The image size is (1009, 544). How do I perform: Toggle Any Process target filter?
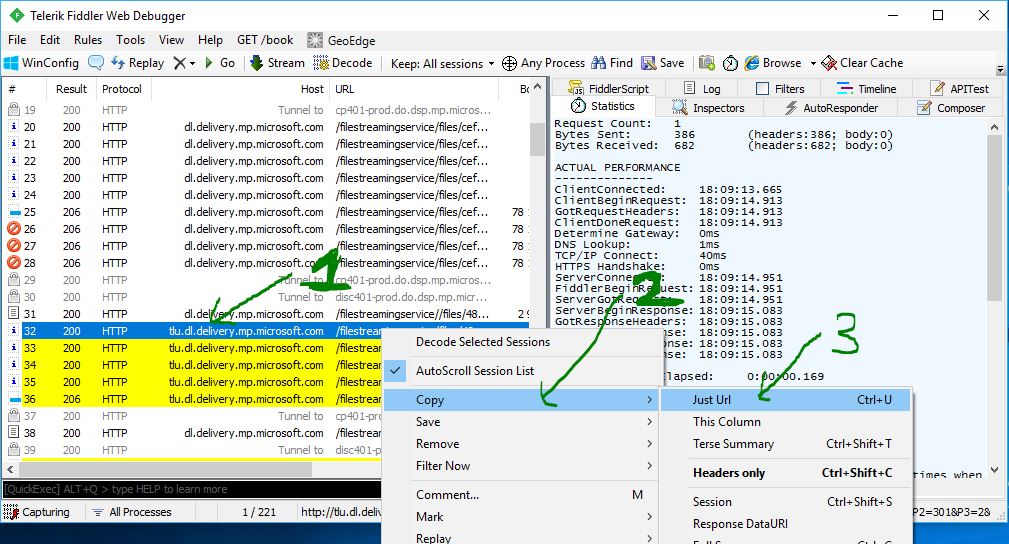pos(543,63)
